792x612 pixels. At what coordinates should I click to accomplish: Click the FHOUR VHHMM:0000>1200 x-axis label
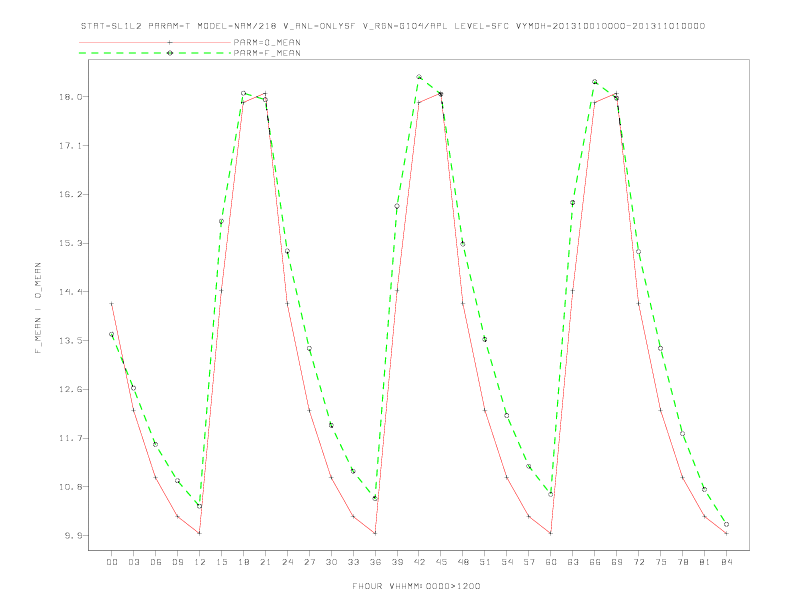416,586
